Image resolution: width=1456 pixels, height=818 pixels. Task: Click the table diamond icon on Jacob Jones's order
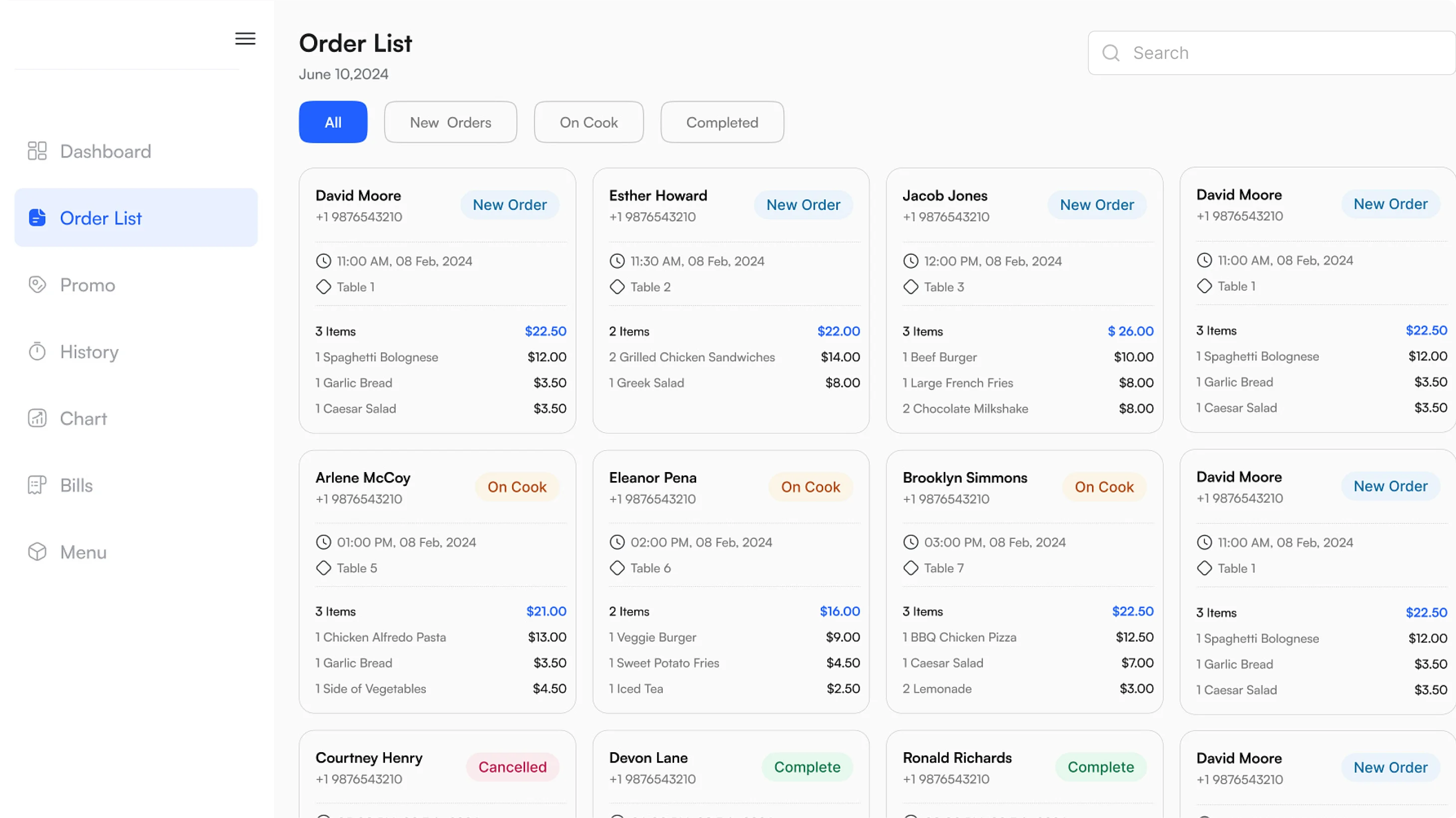[x=910, y=287]
